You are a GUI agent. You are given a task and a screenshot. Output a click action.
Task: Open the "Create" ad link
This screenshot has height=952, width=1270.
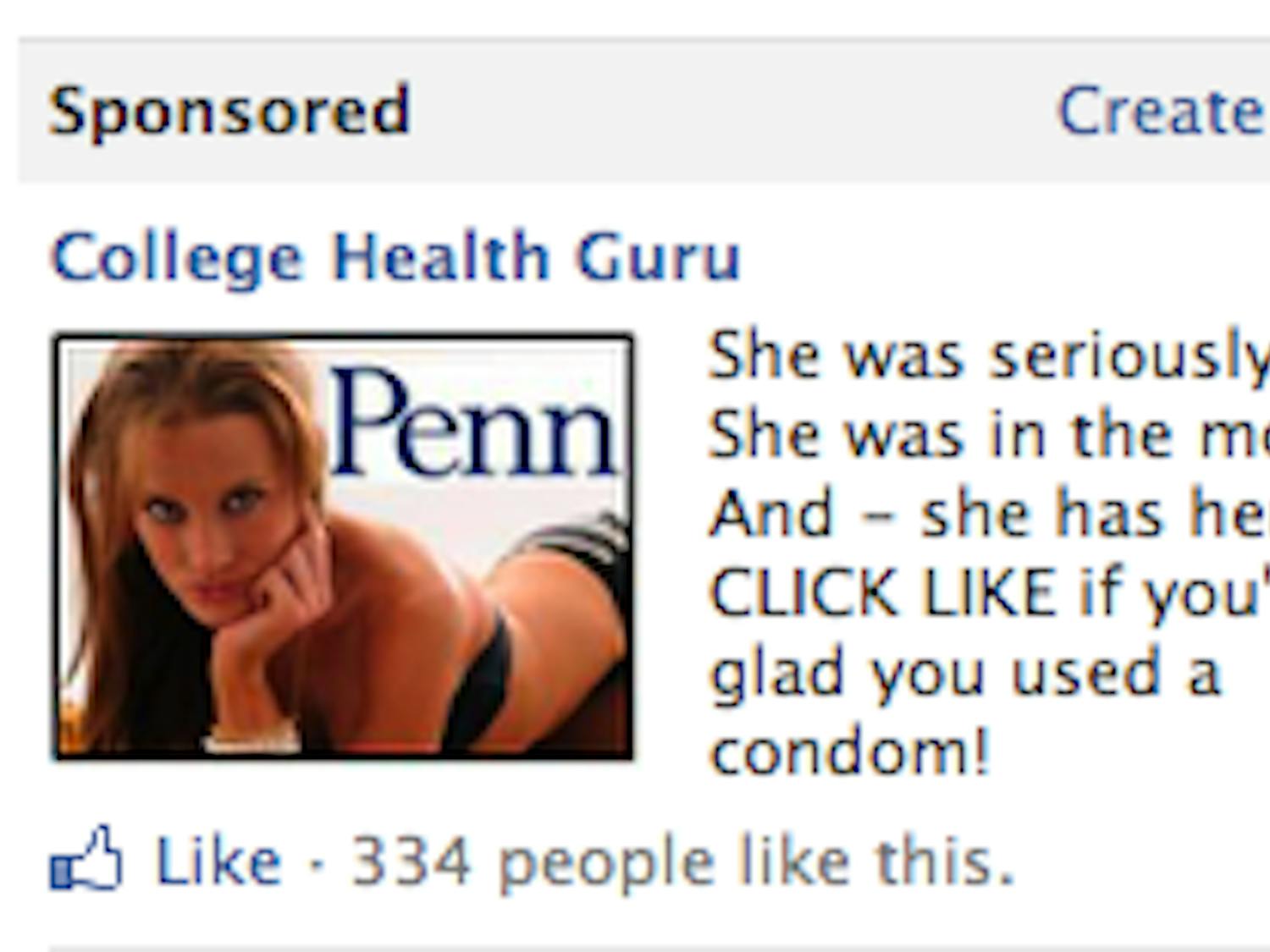(1162, 111)
